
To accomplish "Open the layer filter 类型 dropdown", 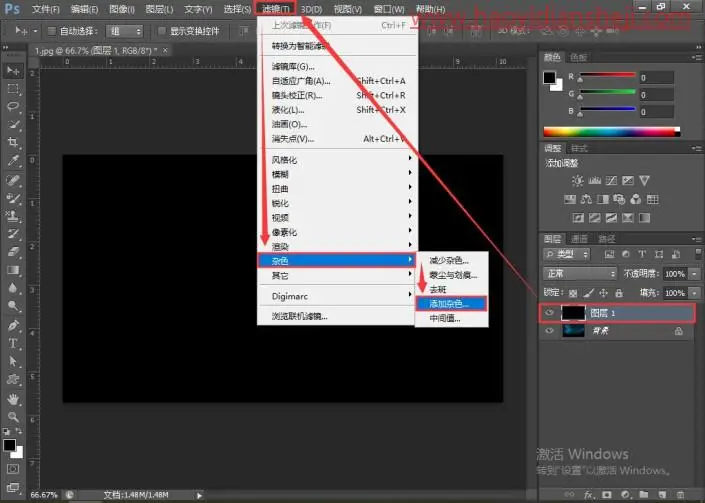I will coord(566,254).
